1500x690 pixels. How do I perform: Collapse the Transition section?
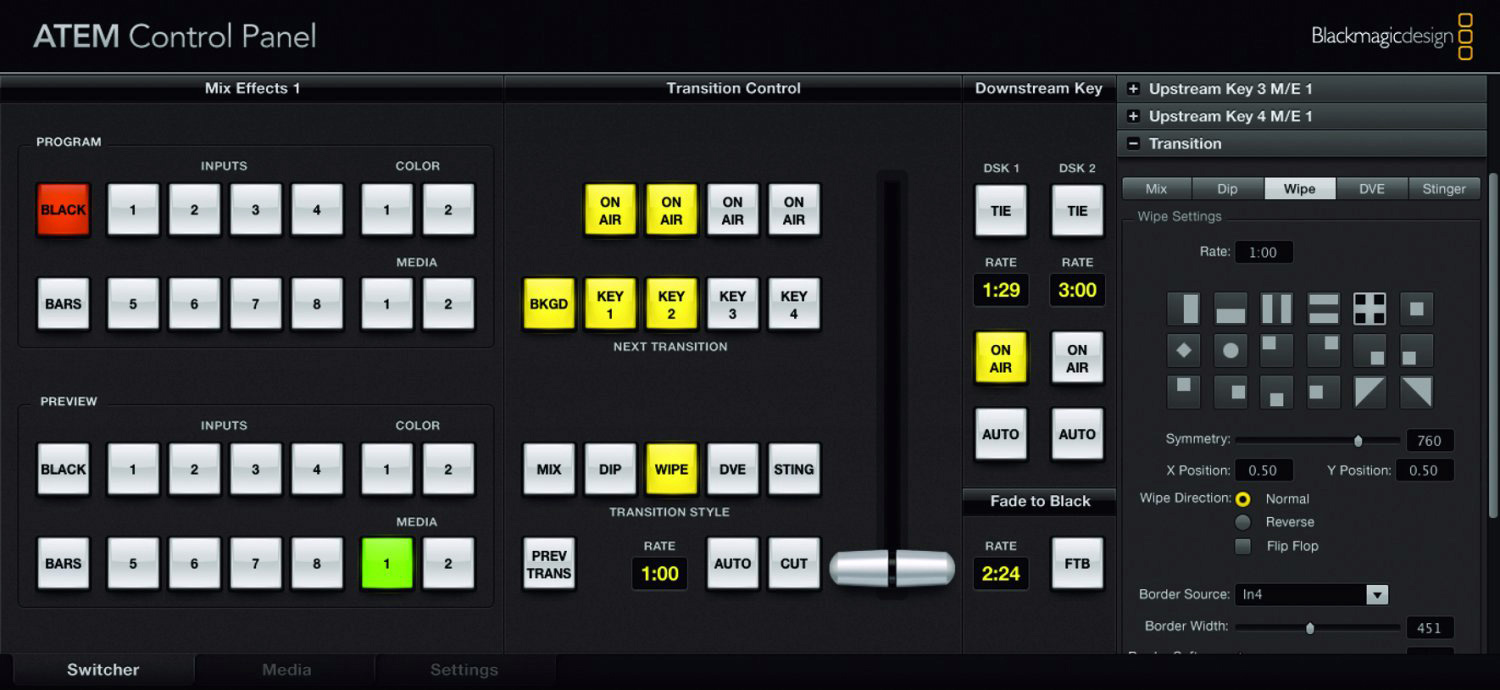click(x=1133, y=144)
